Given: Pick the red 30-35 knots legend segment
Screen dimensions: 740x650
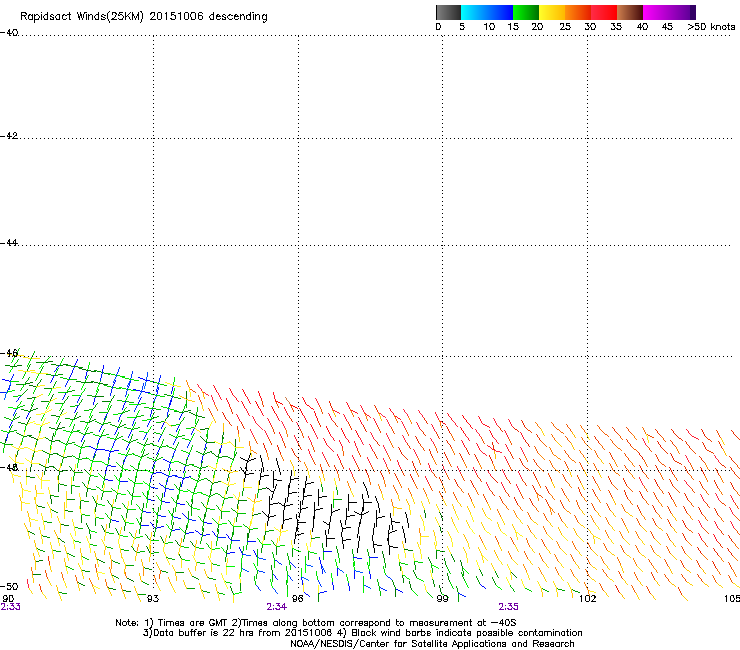Looking at the screenshot, I should click(x=604, y=12).
